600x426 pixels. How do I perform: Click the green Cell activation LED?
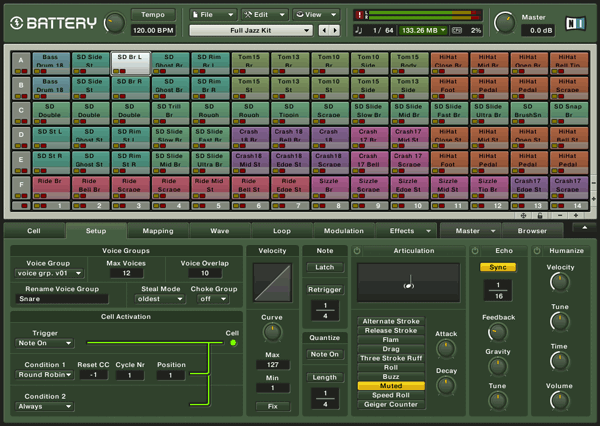coord(233,343)
